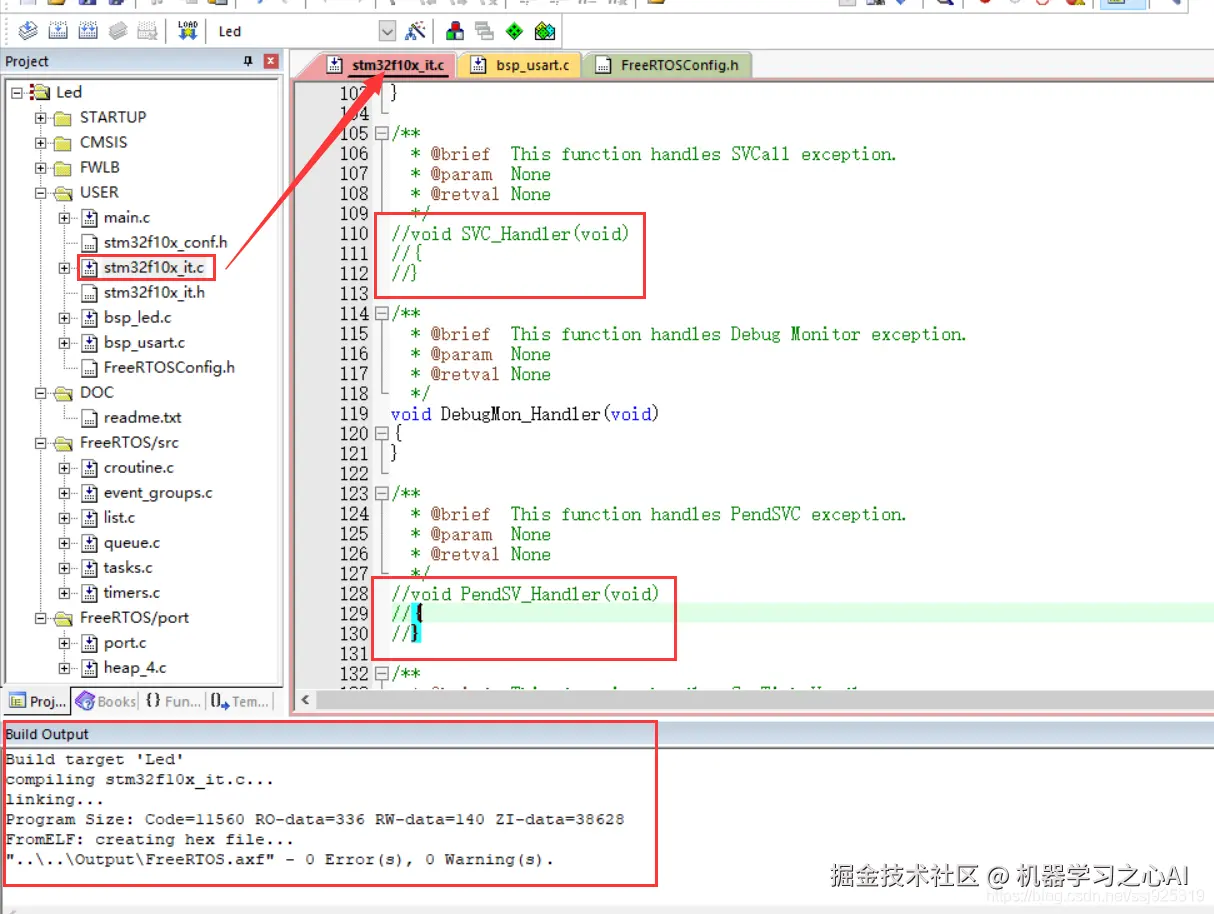Image resolution: width=1214 pixels, height=914 pixels.
Task: Open the Functions panel tab
Action: [172, 701]
